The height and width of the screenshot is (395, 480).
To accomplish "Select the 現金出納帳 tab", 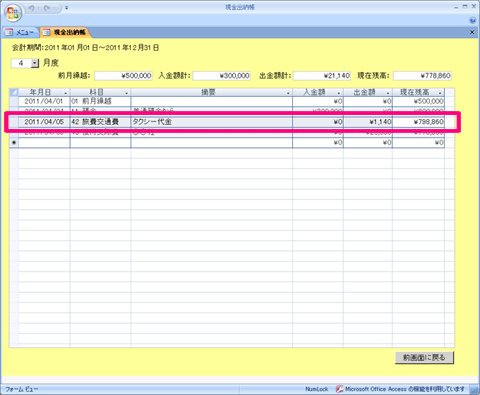I will pyautogui.click(x=65, y=32).
